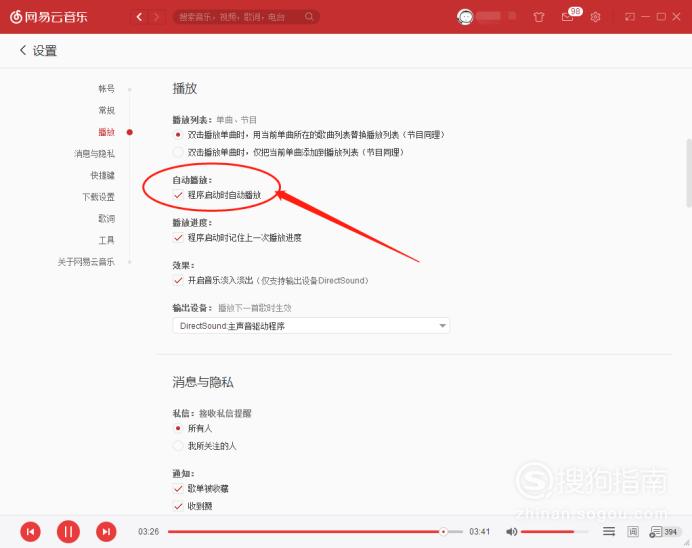Go to 关于网易云音乐 section
Image resolution: width=692 pixels, height=548 pixels.
(86, 262)
